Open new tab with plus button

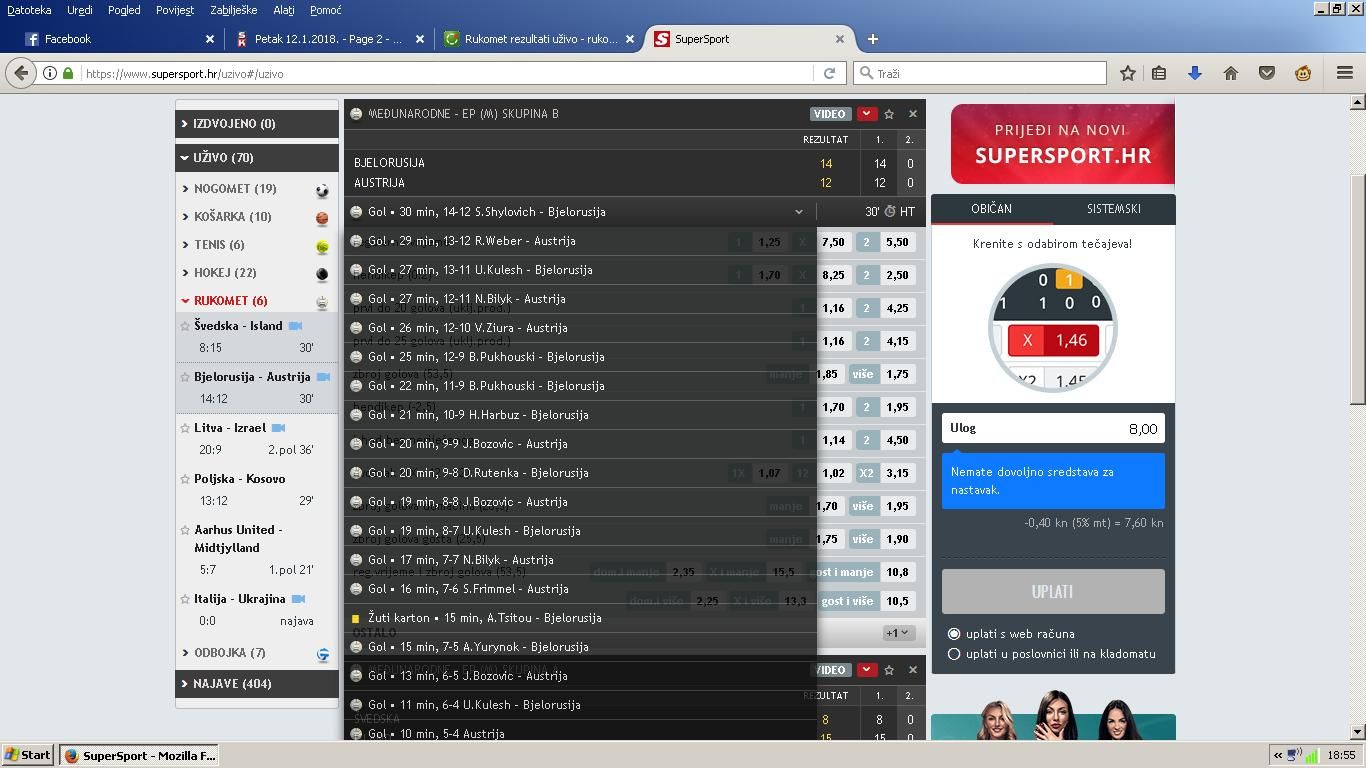872,39
